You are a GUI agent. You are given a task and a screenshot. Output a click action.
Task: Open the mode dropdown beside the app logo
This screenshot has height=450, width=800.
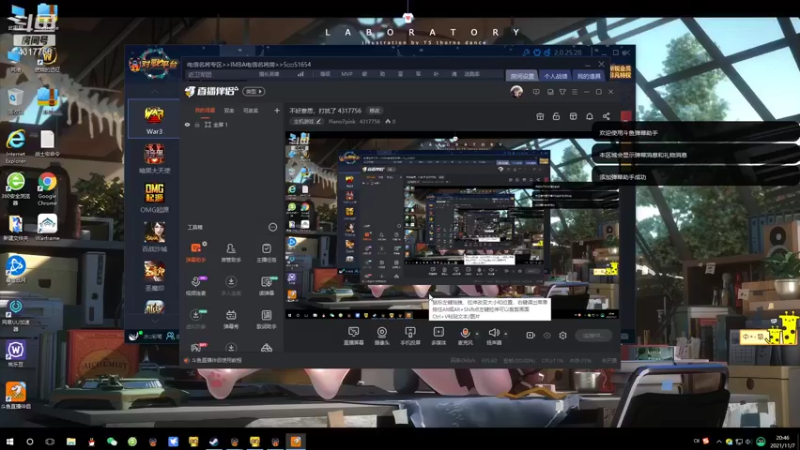click(254, 91)
